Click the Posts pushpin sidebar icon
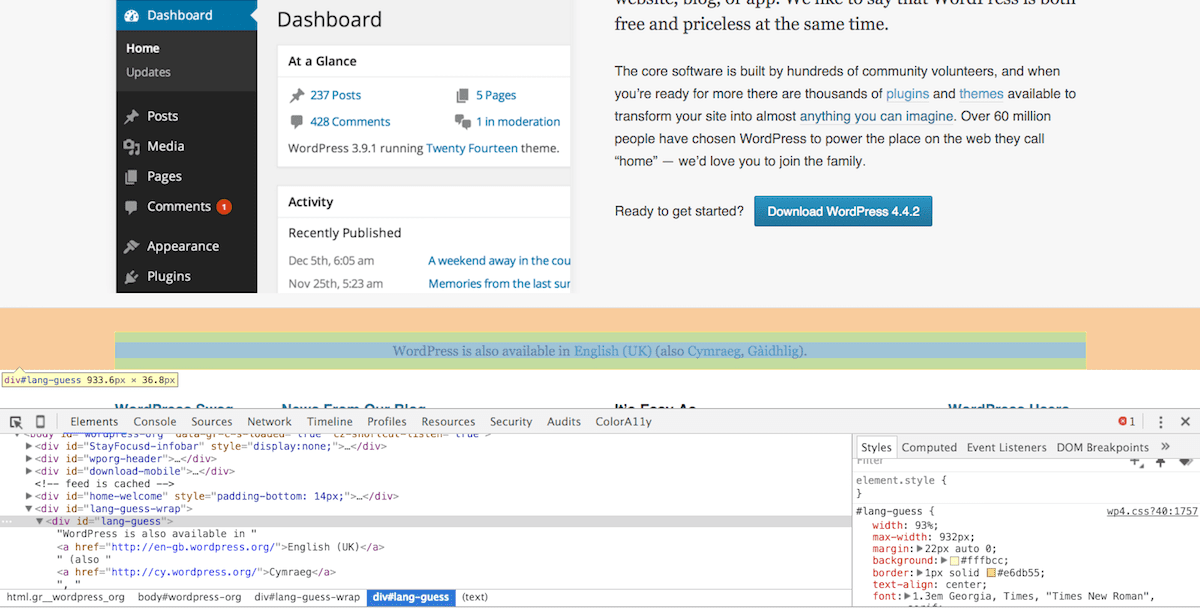Image resolution: width=1200 pixels, height=608 pixels. 131,117
